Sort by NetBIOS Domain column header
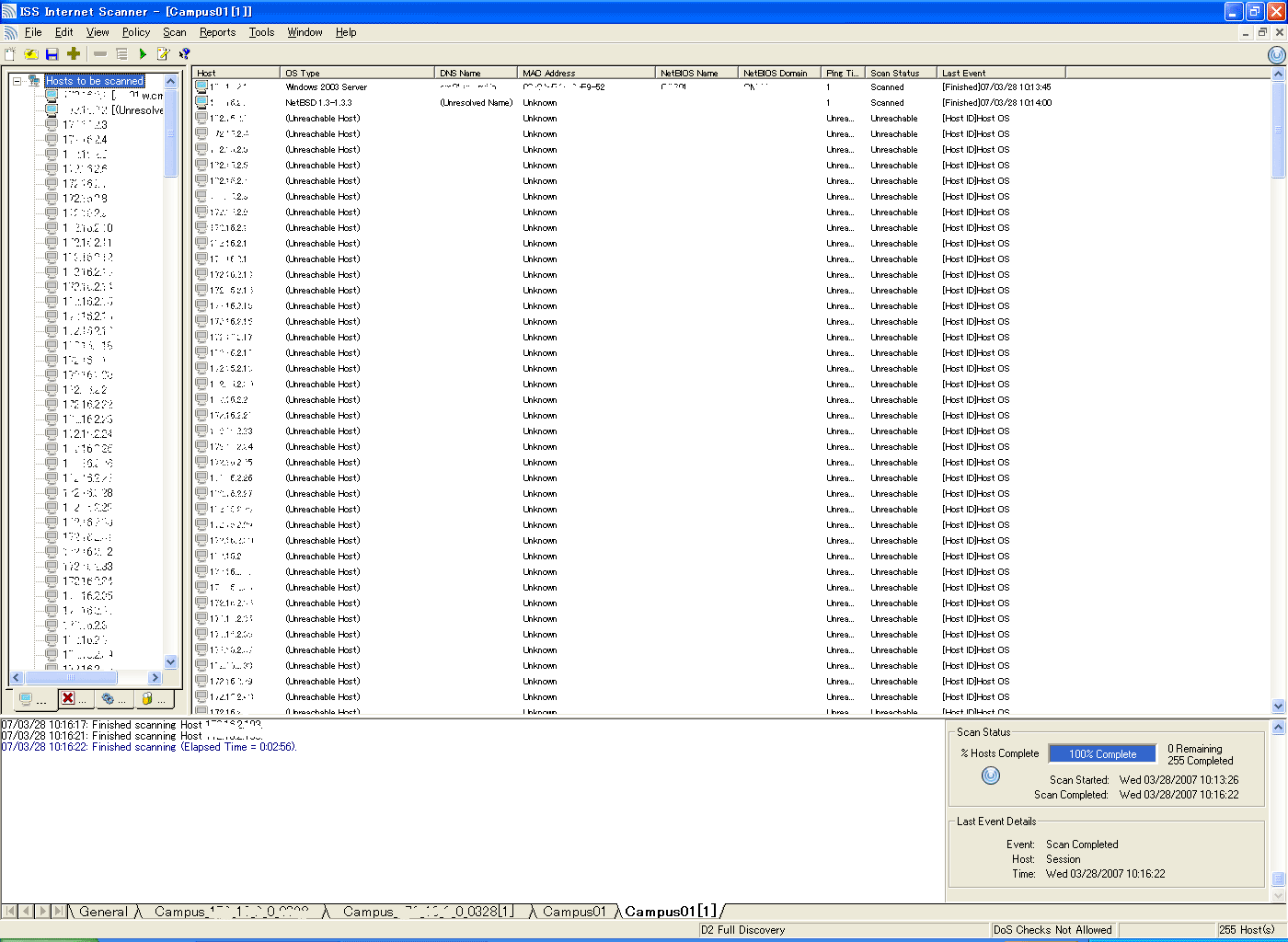 click(779, 73)
